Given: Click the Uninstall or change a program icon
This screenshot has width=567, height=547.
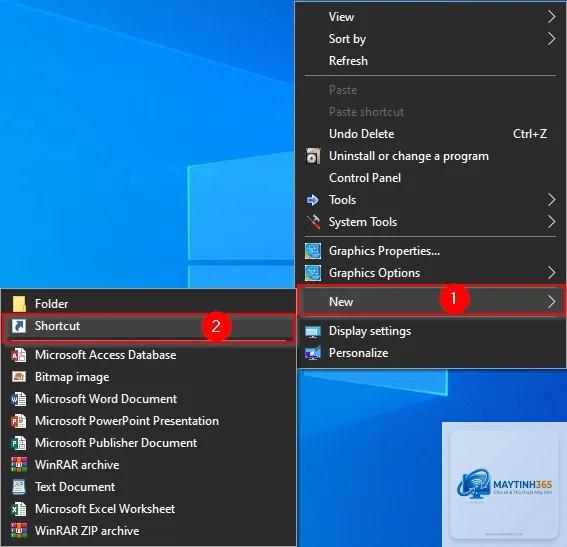Looking at the screenshot, I should click(x=313, y=156).
